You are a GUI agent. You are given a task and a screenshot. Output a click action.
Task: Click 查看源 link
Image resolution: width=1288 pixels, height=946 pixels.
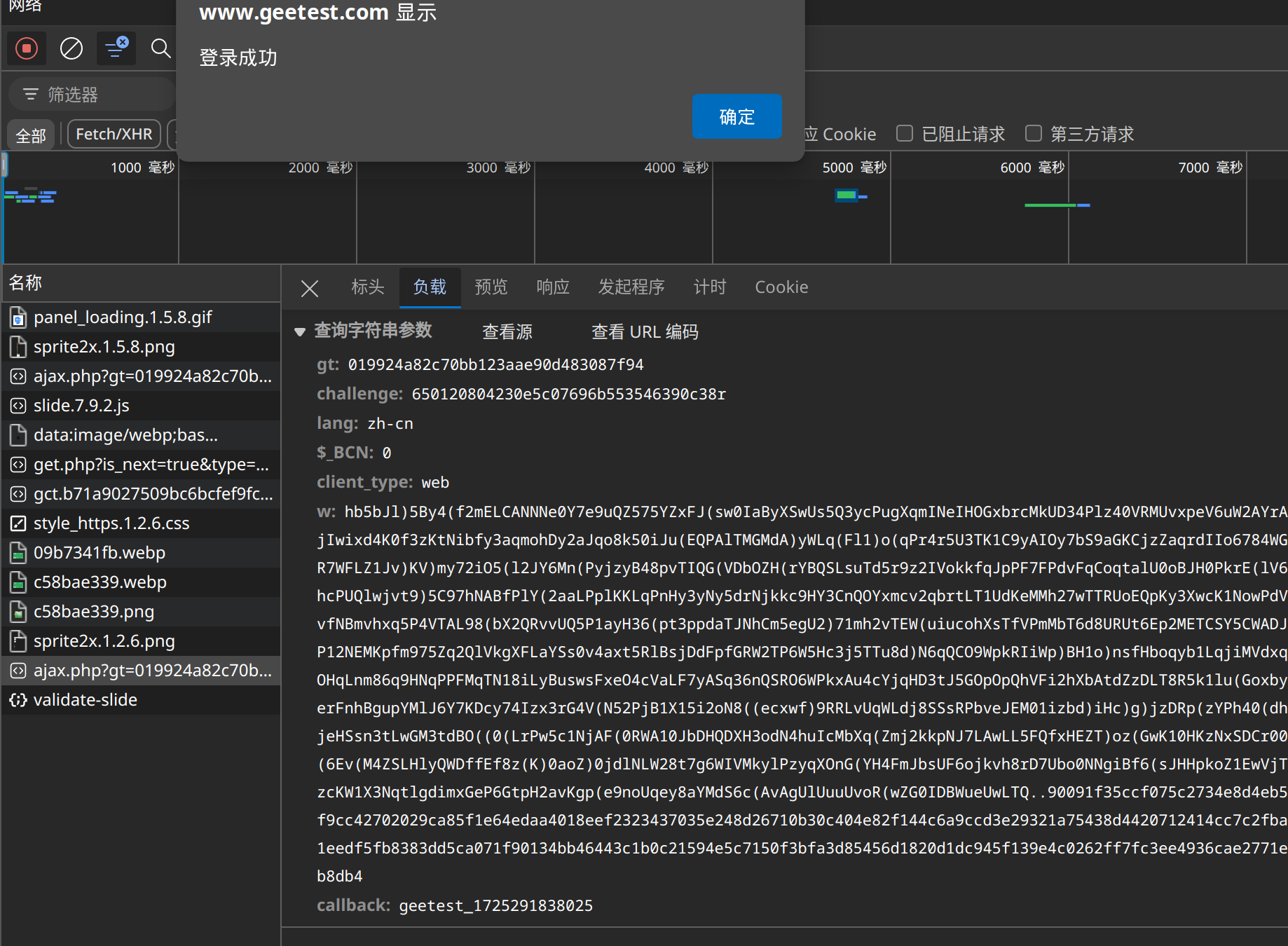(507, 331)
